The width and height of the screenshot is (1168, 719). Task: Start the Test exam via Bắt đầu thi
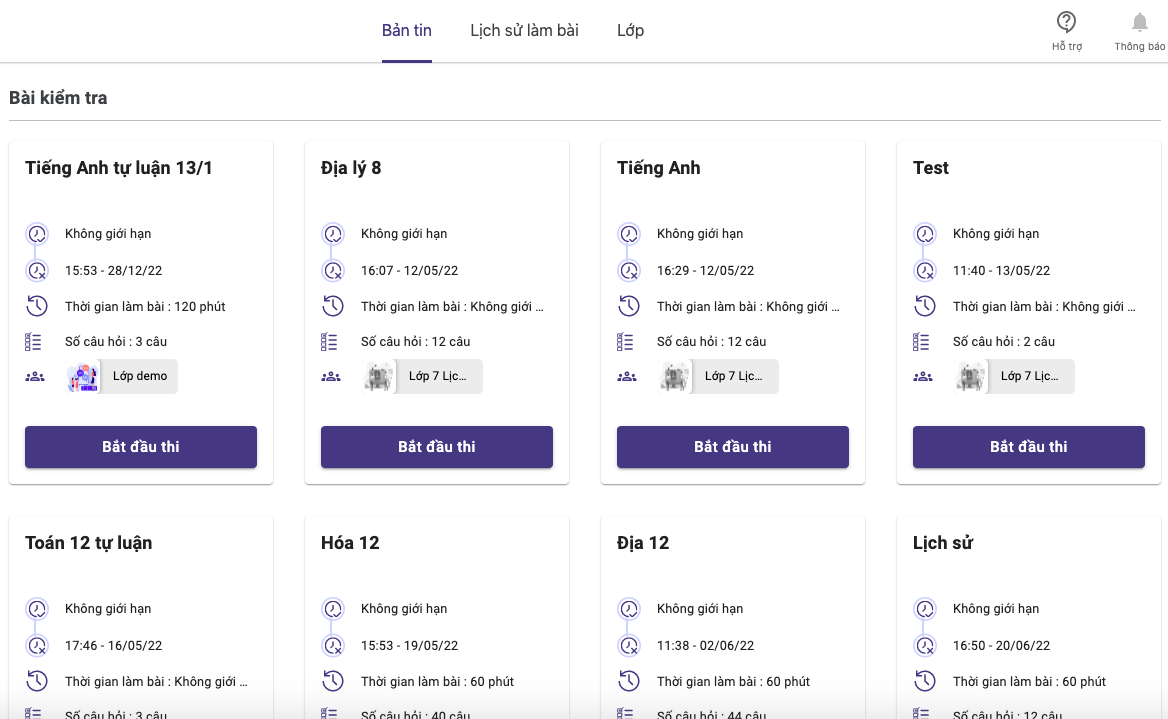tap(1028, 447)
